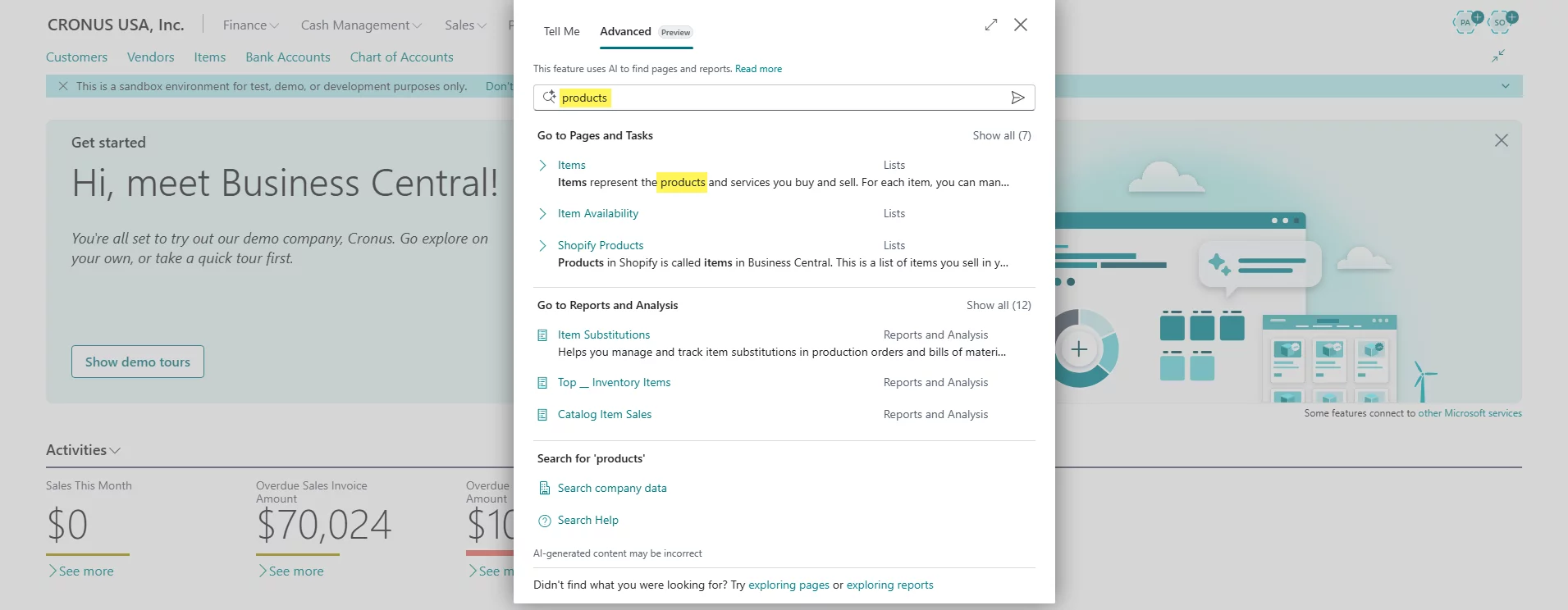Open the exploring pages link

click(789, 585)
